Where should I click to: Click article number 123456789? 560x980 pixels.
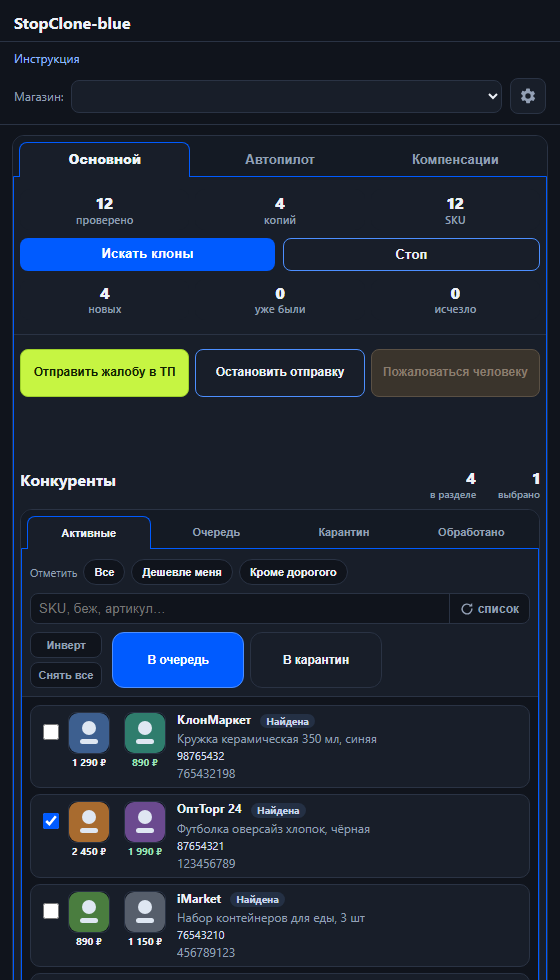(x=206, y=864)
